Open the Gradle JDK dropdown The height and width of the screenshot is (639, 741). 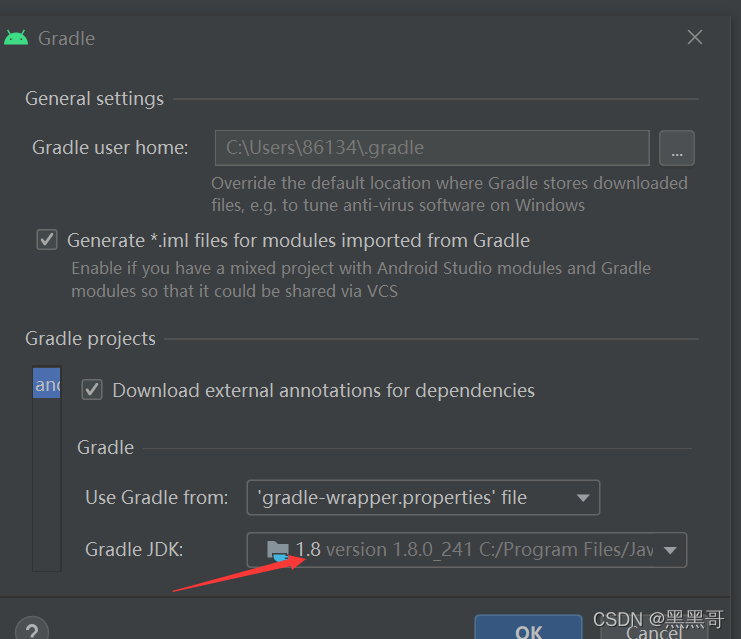(466, 550)
